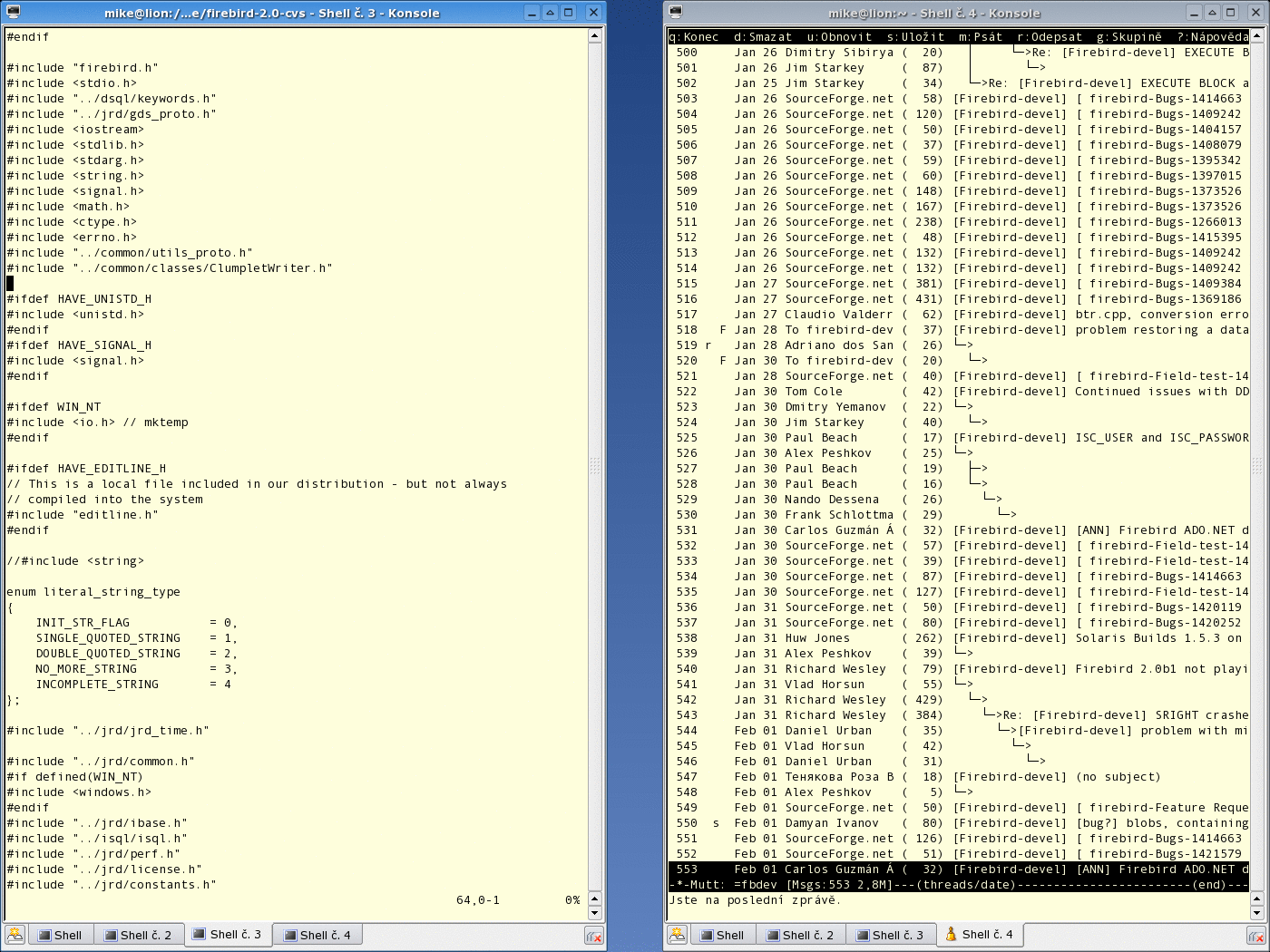
Task: Switch to Shell tab in left Konsole
Action: pyautogui.click(x=60, y=935)
